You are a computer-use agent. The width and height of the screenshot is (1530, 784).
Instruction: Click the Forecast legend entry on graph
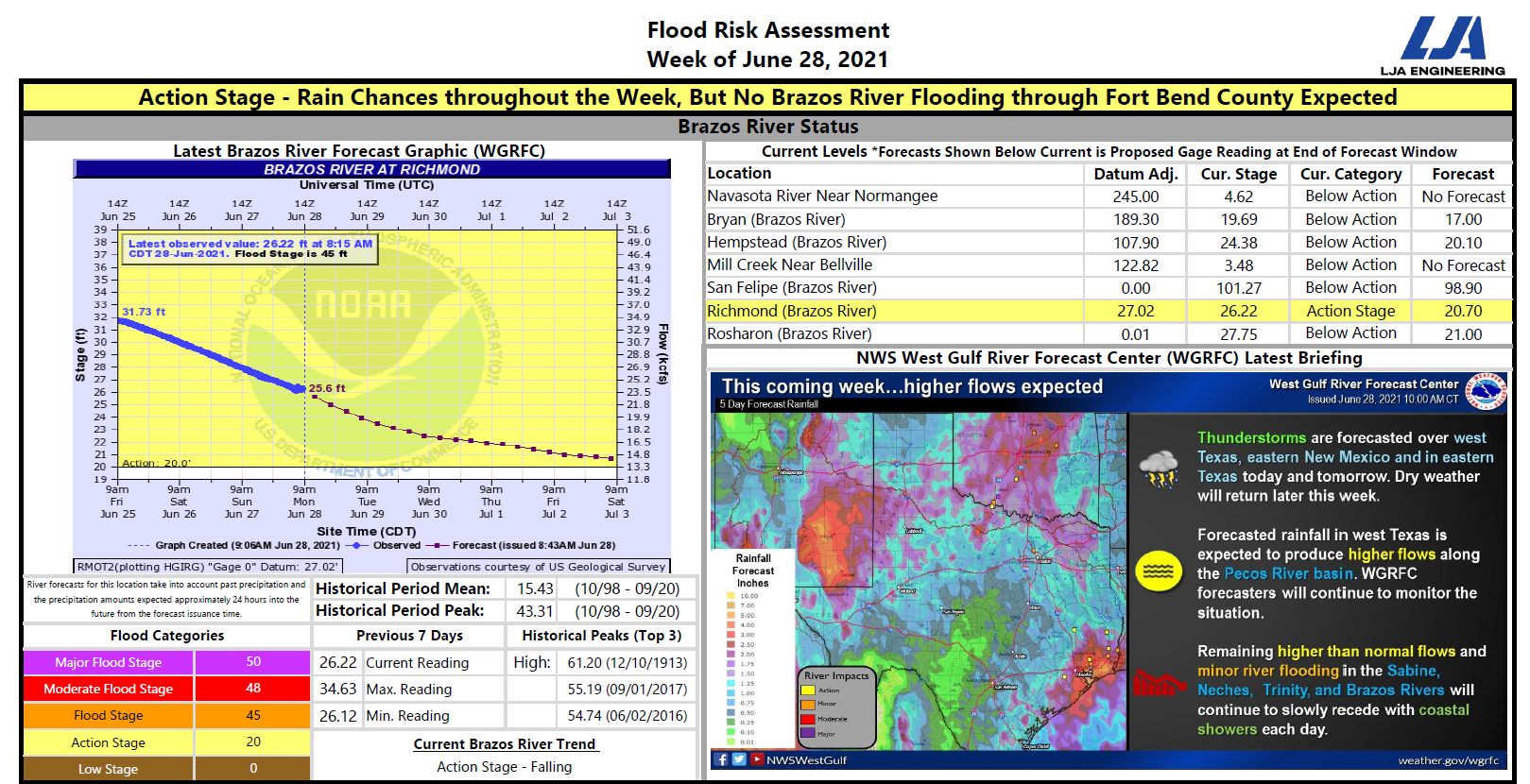(522, 545)
